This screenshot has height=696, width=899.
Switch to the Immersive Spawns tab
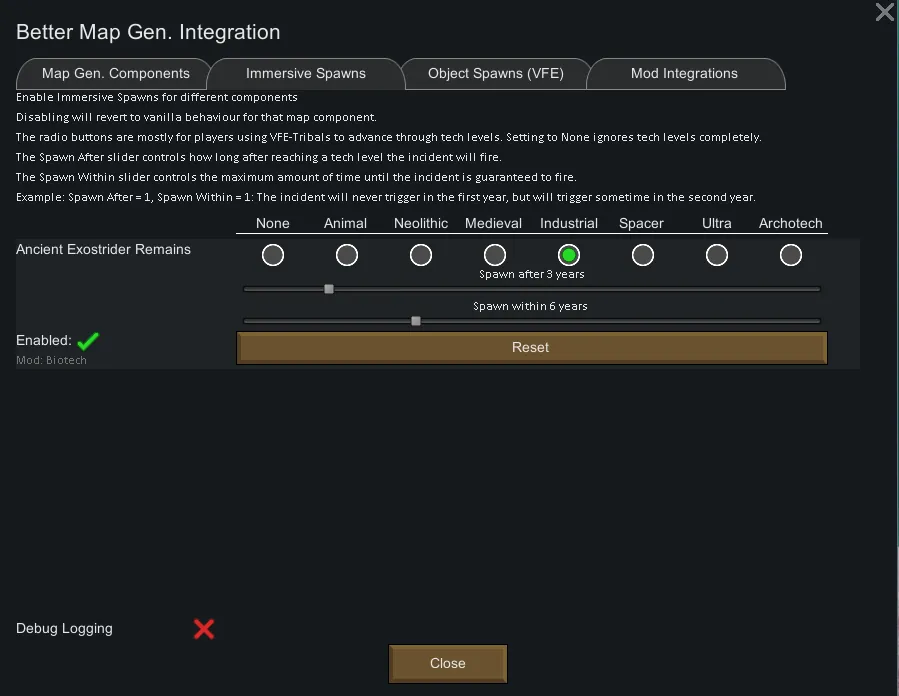tap(306, 74)
